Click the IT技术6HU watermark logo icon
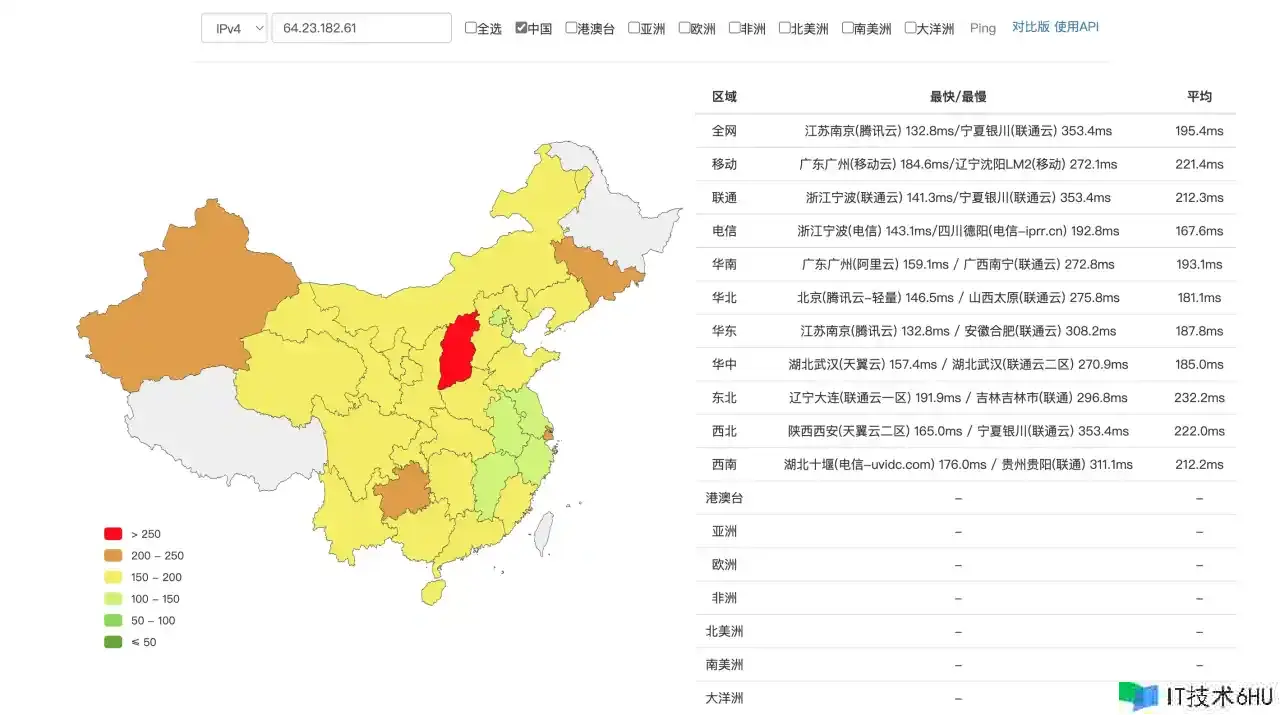Viewport: 1280px width, 715px height. (x=1137, y=696)
